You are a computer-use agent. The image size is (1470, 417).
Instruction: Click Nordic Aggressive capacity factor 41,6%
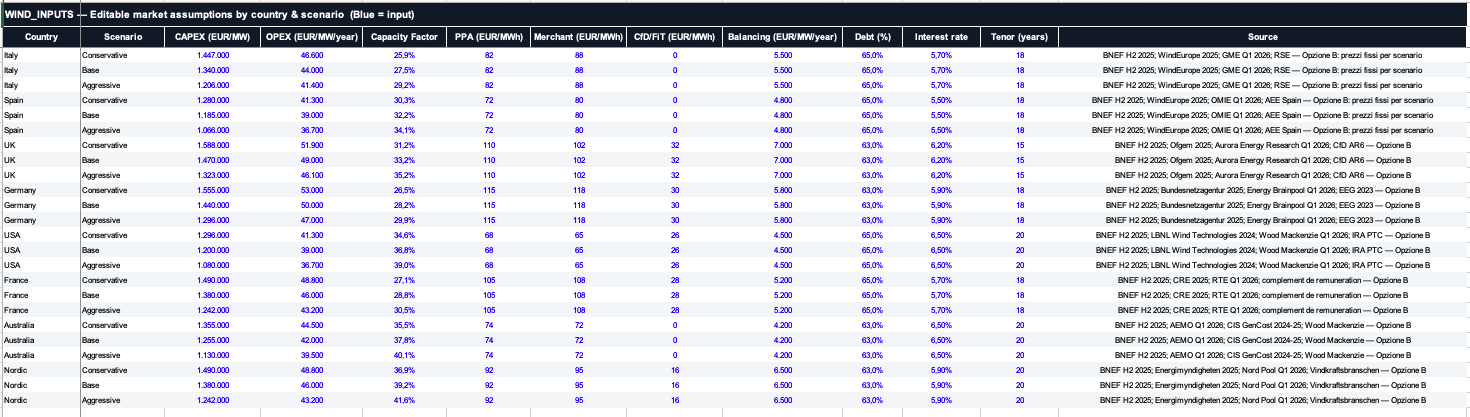point(404,400)
